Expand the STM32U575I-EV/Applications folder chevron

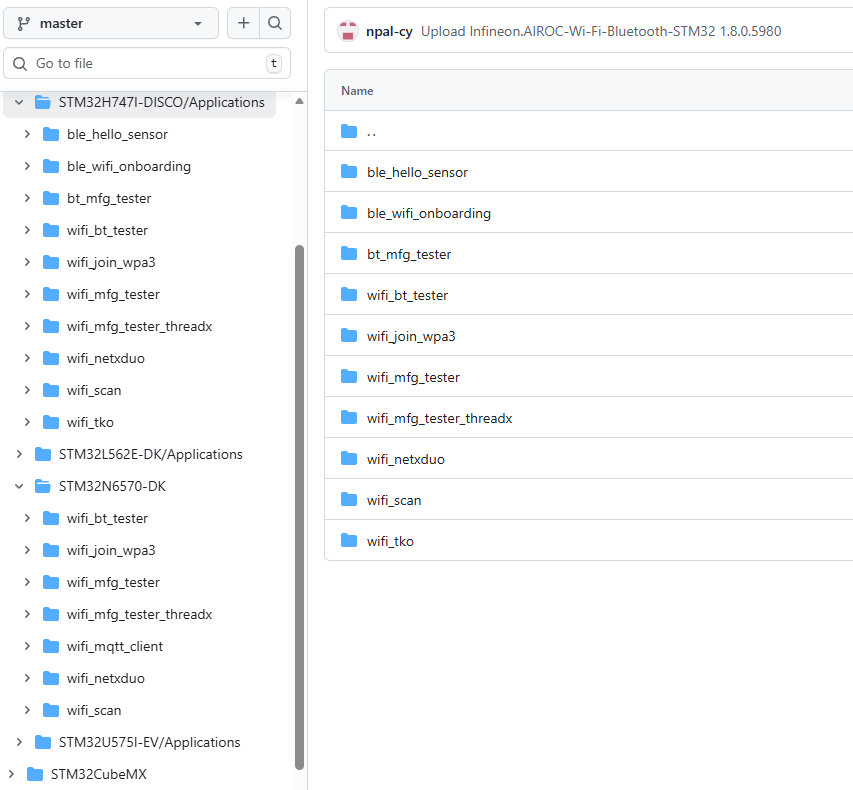pyautogui.click(x=18, y=742)
